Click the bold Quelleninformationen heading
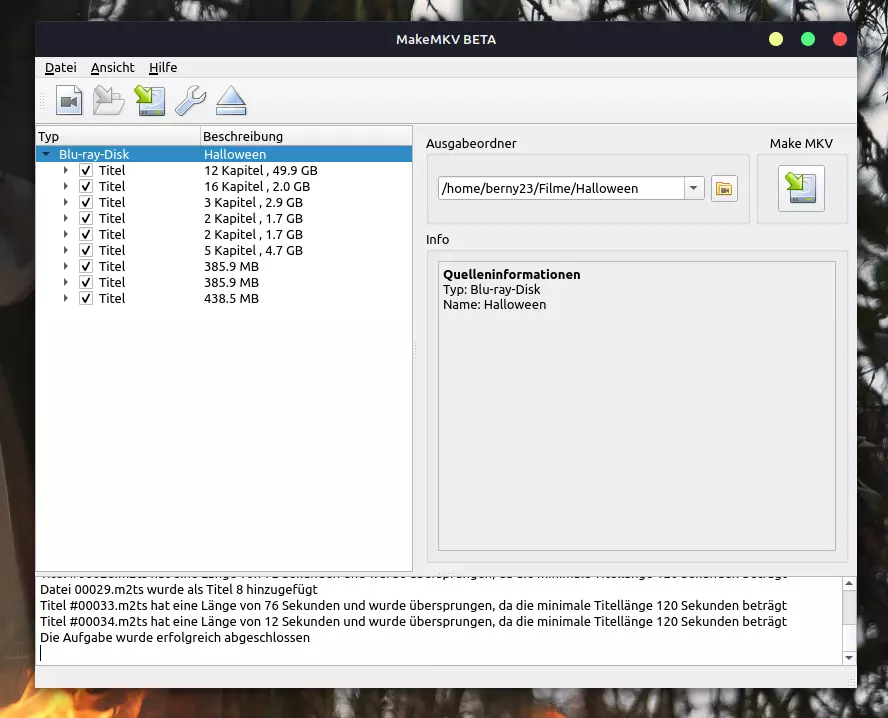The image size is (888, 718). (511, 275)
